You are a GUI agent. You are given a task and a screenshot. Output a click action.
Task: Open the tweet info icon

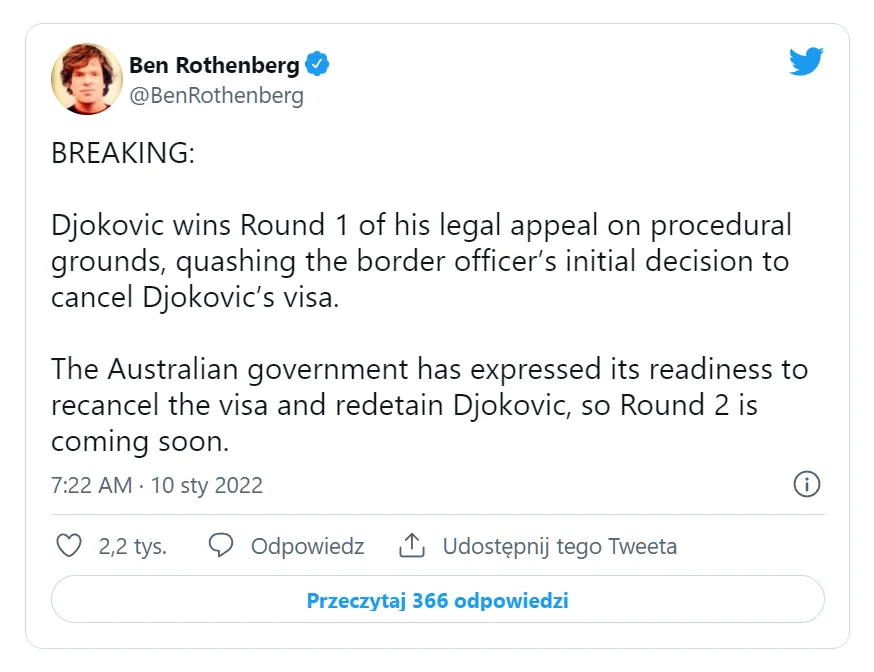(806, 485)
